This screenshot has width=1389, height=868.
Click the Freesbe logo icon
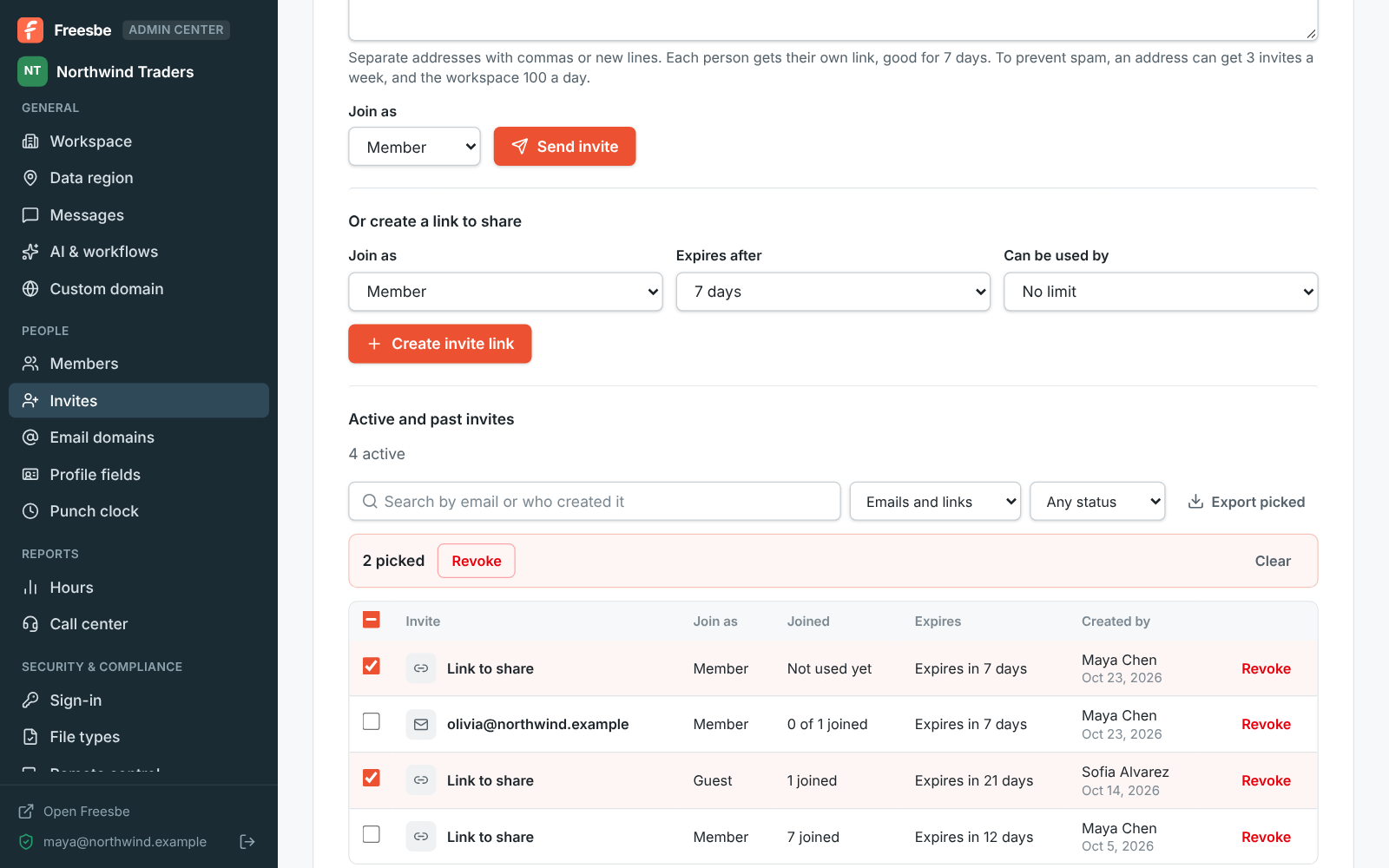(x=30, y=30)
